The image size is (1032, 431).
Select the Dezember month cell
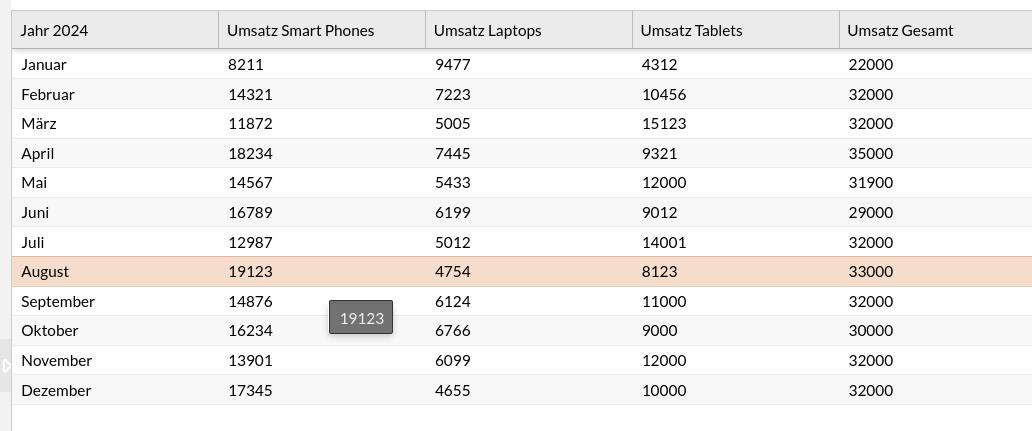click(56, 390)
